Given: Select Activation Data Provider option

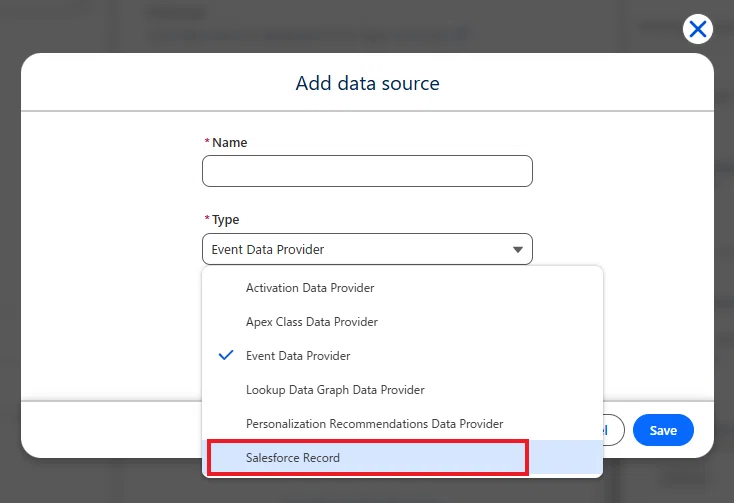Looking at the screenshot, I should [402, 287].
